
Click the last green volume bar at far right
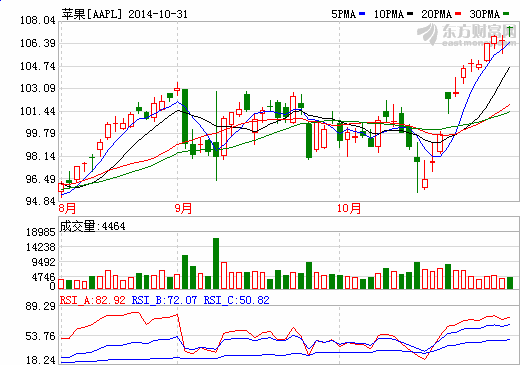pos(510,283)
